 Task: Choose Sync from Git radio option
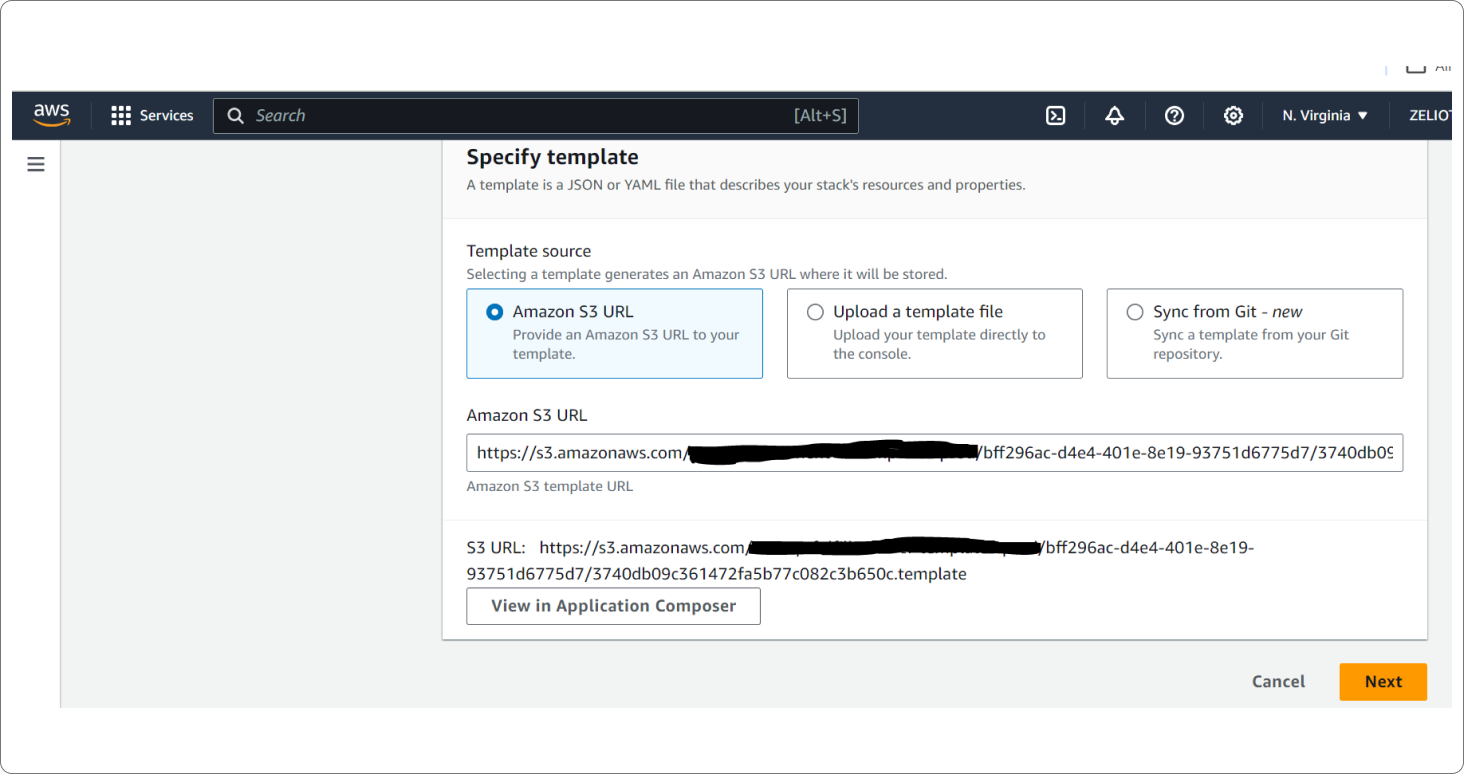pyautogui.click(x=1135, y=312)
